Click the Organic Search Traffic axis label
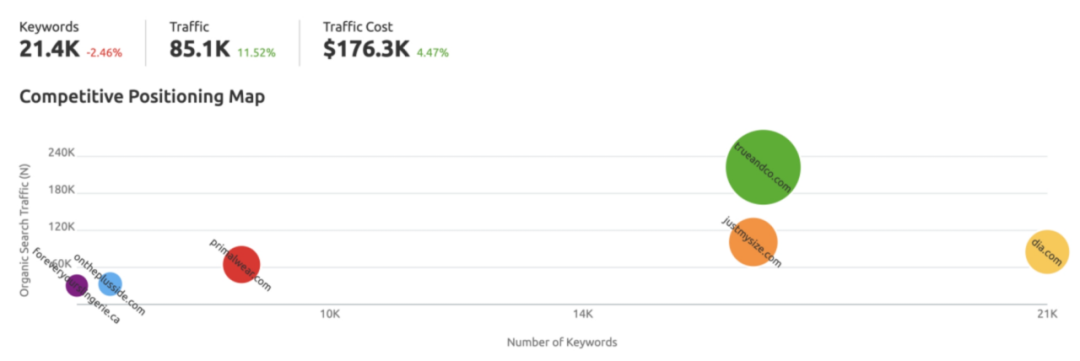Screen dimensions: 1080x361 [x=25, y=232]
